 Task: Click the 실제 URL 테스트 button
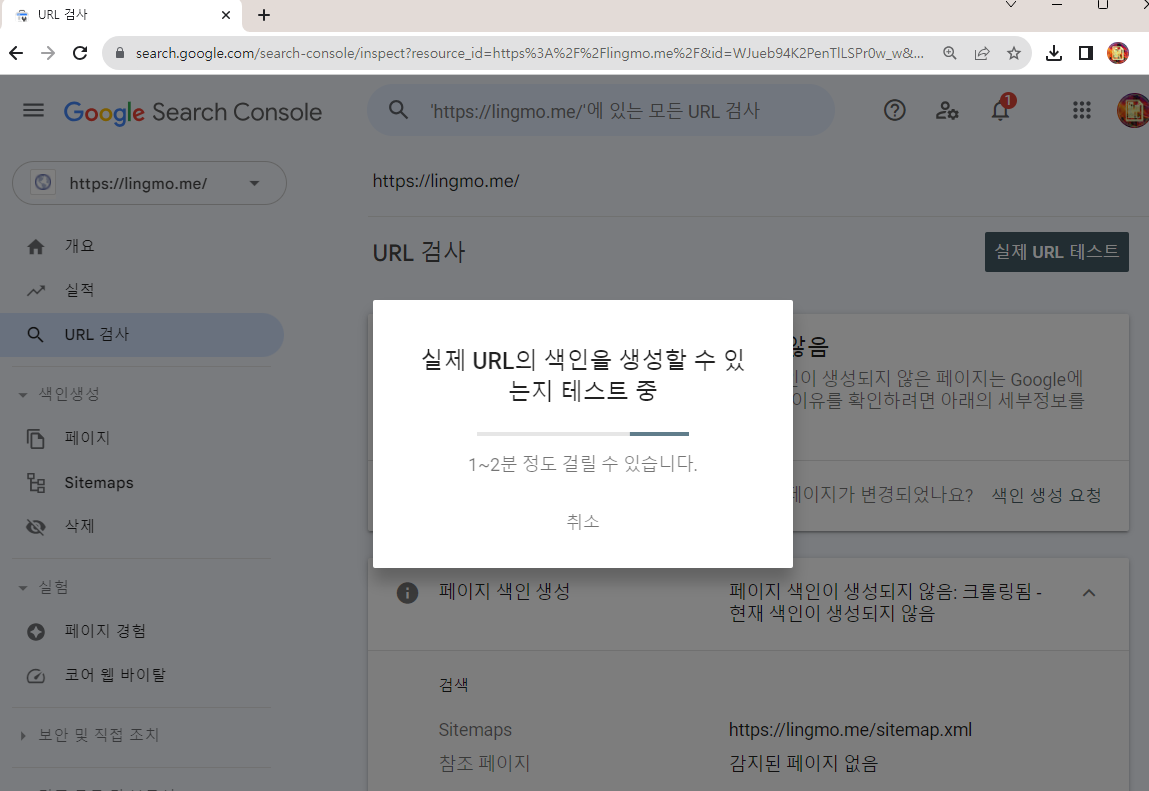(x=1057, y=252)
